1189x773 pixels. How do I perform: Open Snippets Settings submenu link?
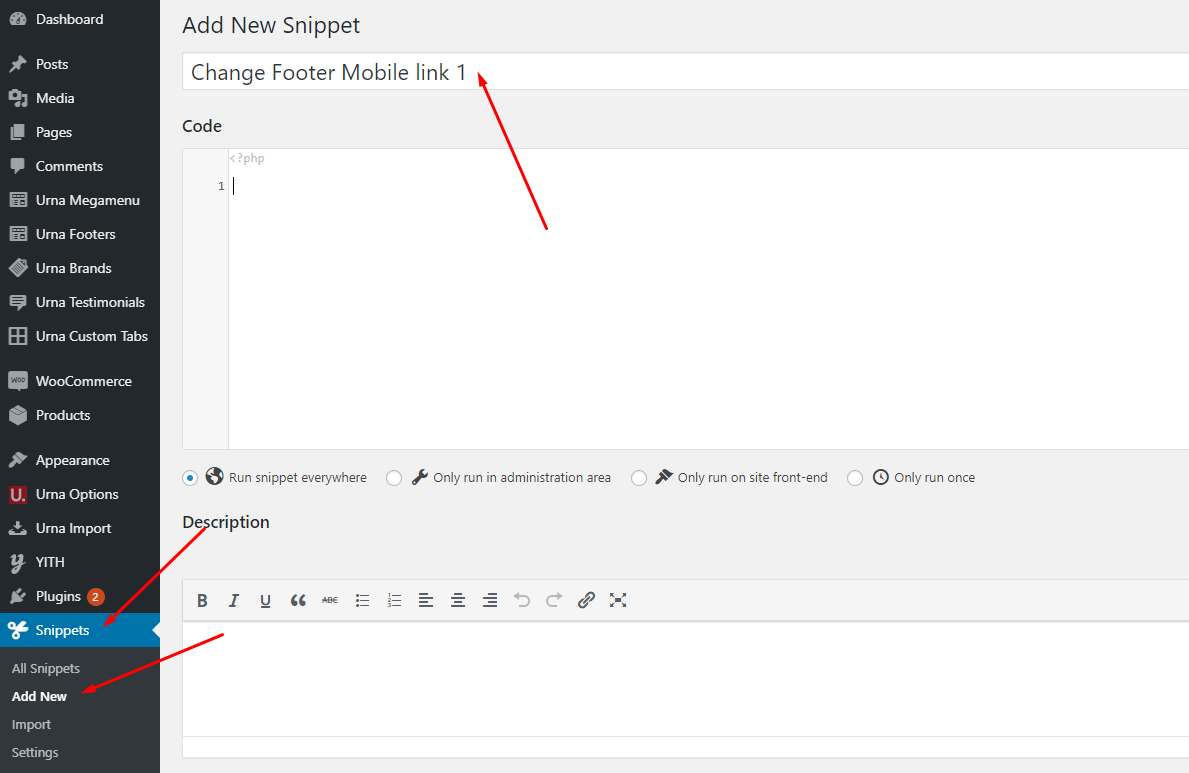[x=35, y=753]
